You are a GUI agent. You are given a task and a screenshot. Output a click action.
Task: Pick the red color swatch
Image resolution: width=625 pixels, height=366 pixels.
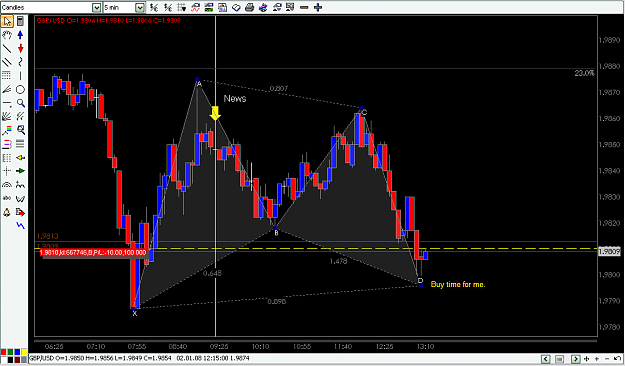[4, 352]
